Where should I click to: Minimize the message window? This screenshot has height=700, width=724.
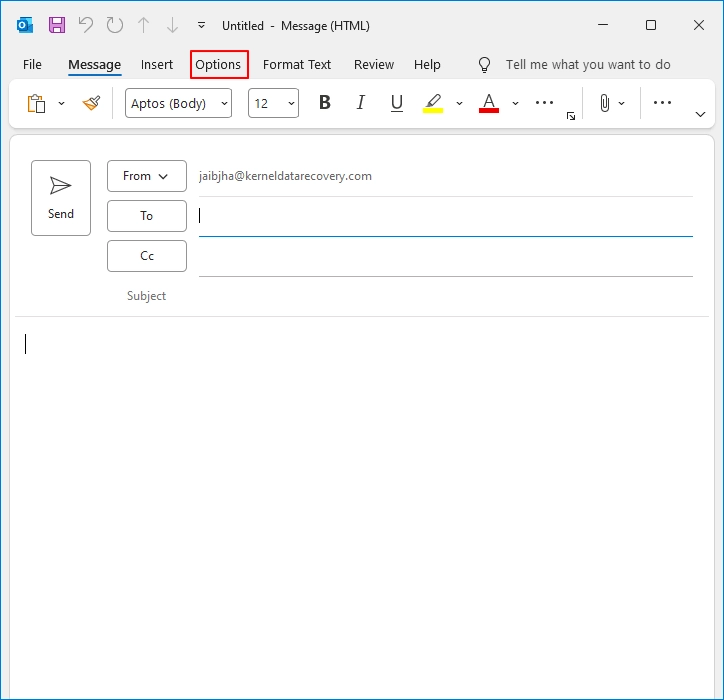tap(603, 25)
